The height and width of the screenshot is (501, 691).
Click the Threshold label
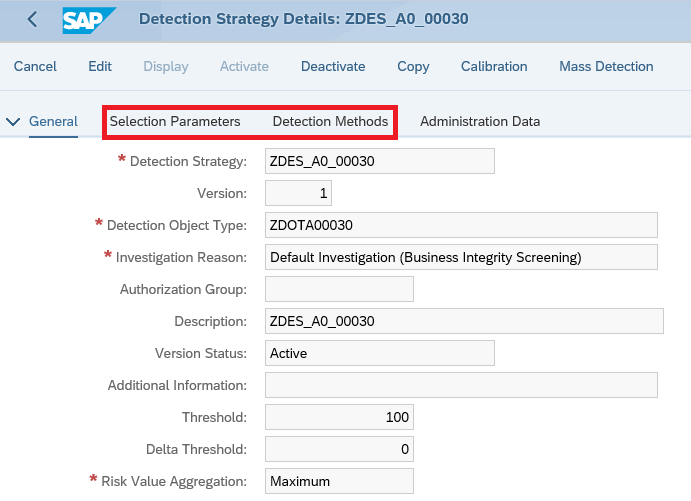[215, 417]
